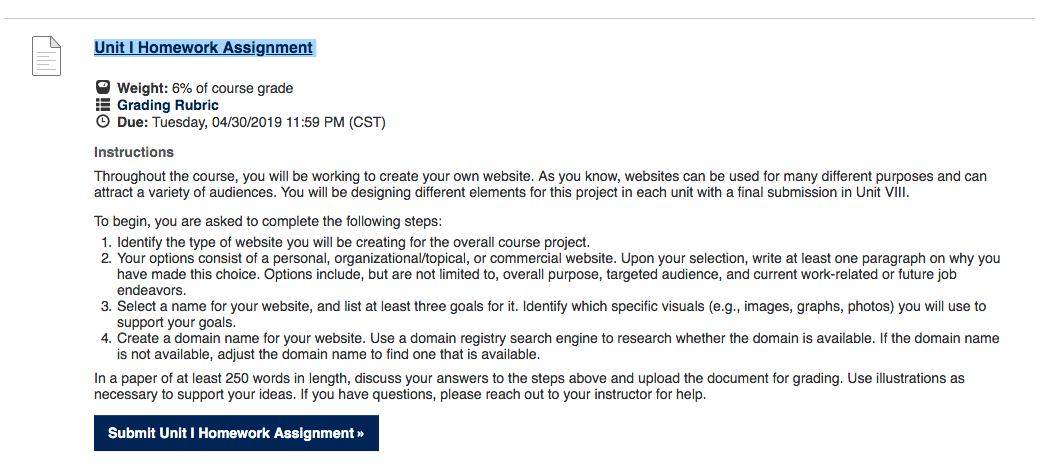Click the bold Due: label
The height and width of the screenshot is (468, 1055).
click(133, 122)
